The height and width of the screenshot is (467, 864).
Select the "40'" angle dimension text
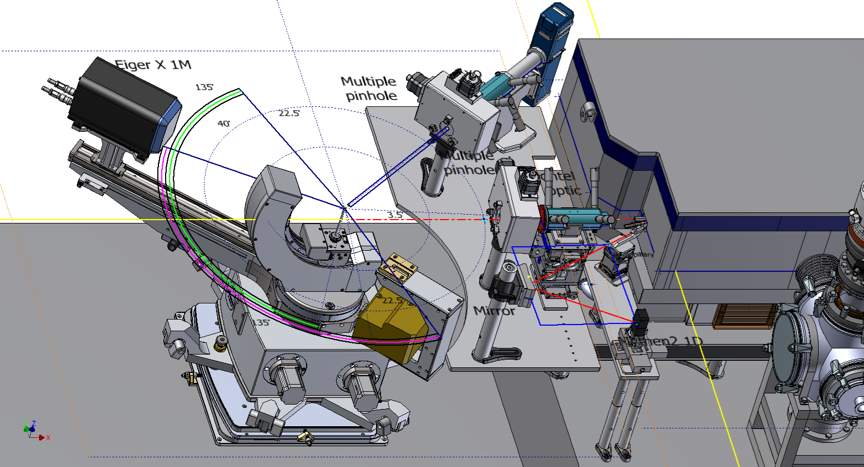coord(223,123)
